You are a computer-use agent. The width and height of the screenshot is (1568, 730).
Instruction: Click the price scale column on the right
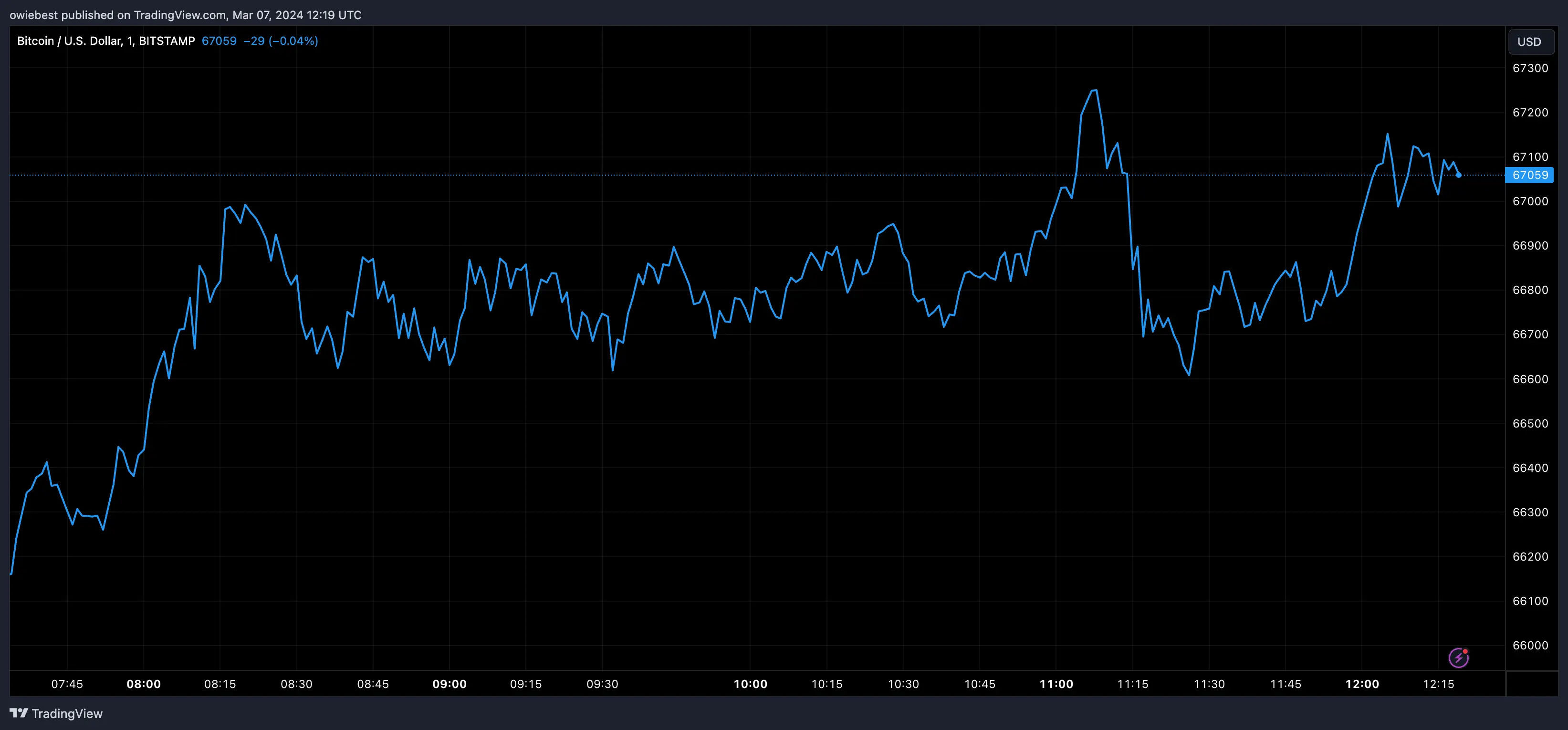1532,365
